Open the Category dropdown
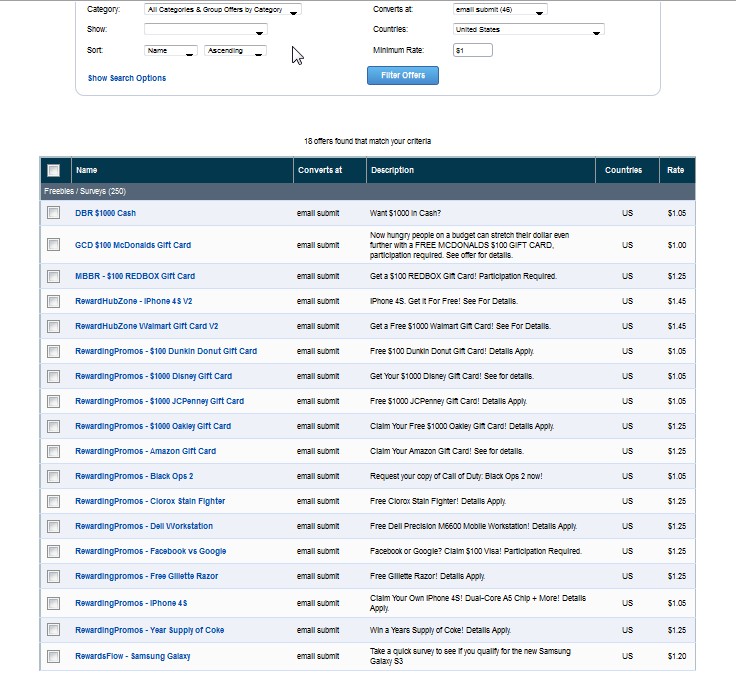The width and height of the screenshot is (736, 674). coord(222,9)
